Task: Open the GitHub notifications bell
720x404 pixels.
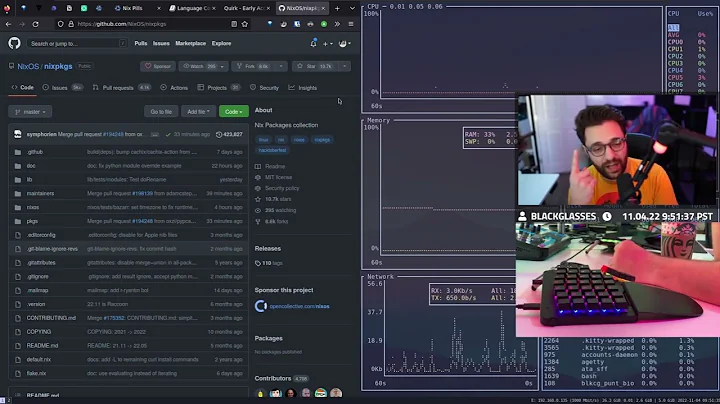Action: tap(313, 43)
